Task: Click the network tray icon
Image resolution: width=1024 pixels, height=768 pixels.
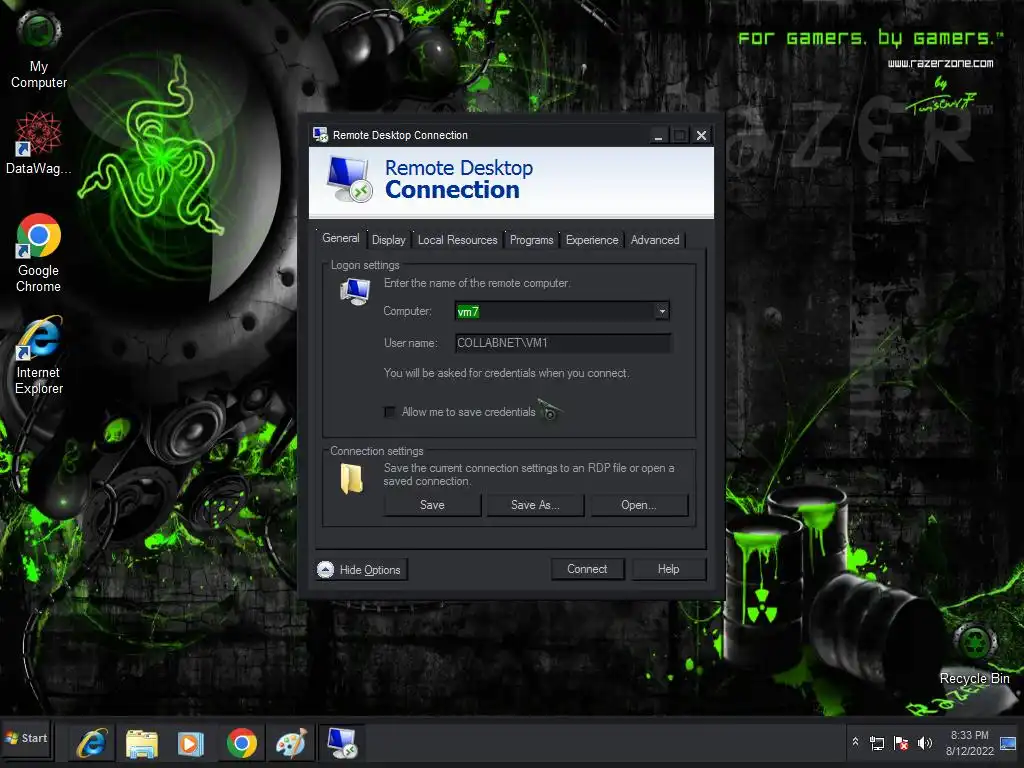Action: pyautogui.click(x=877, y=743)
